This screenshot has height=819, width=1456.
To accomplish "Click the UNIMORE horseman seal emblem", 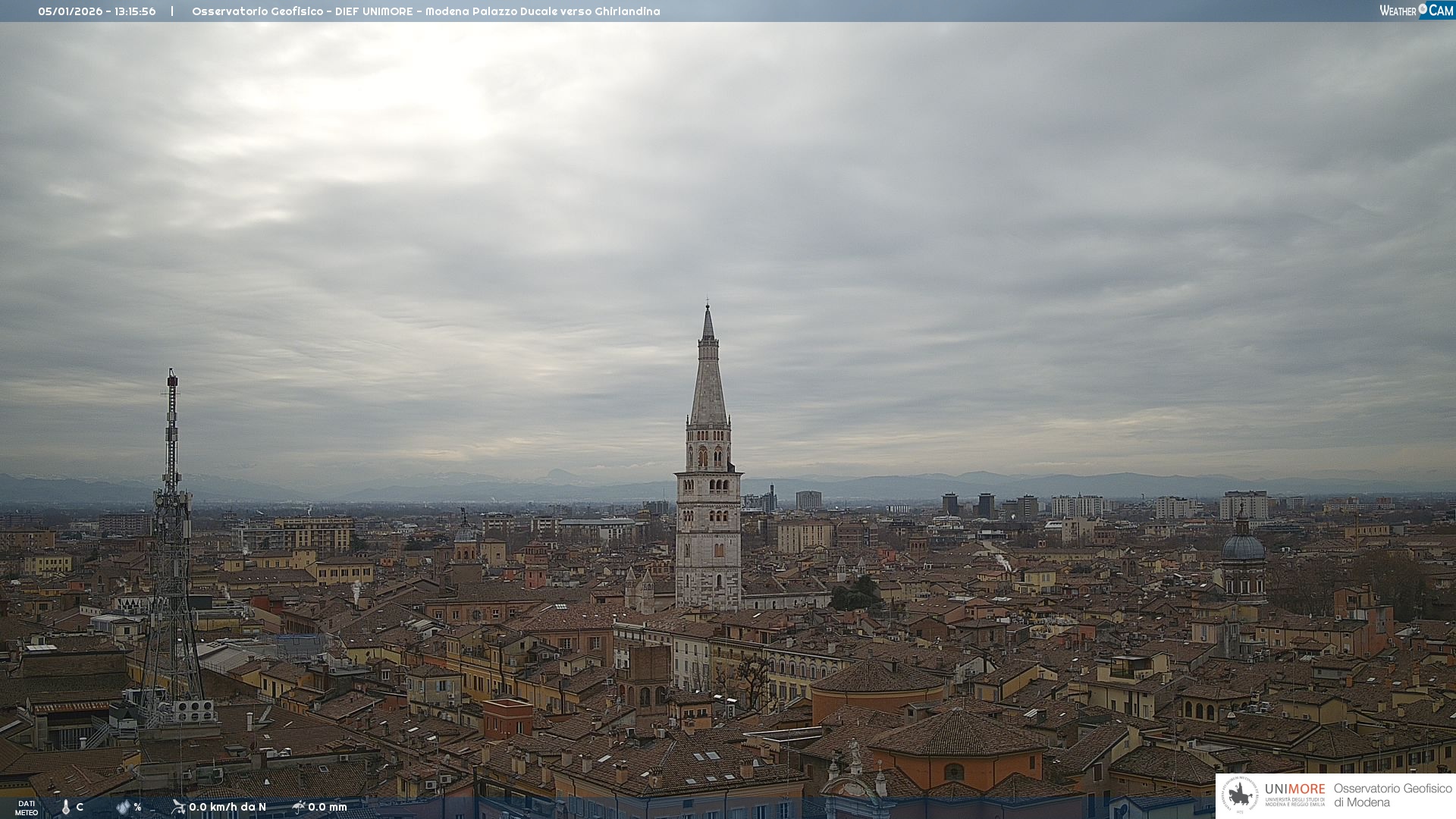I will pyautogui.click(x=1241, y=795).
